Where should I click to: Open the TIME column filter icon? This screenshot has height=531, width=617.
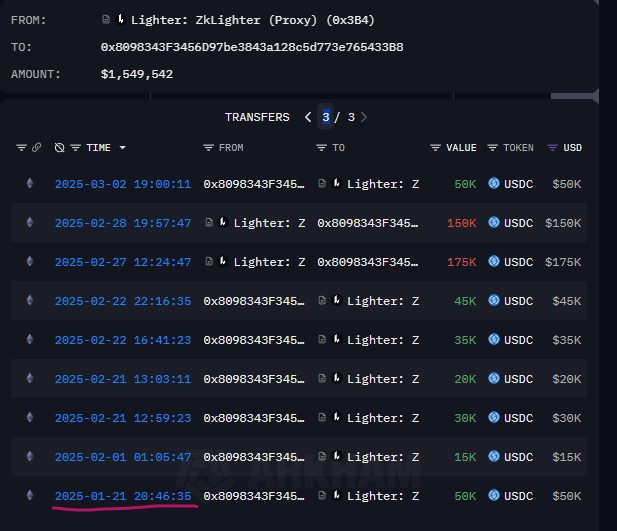76,148
